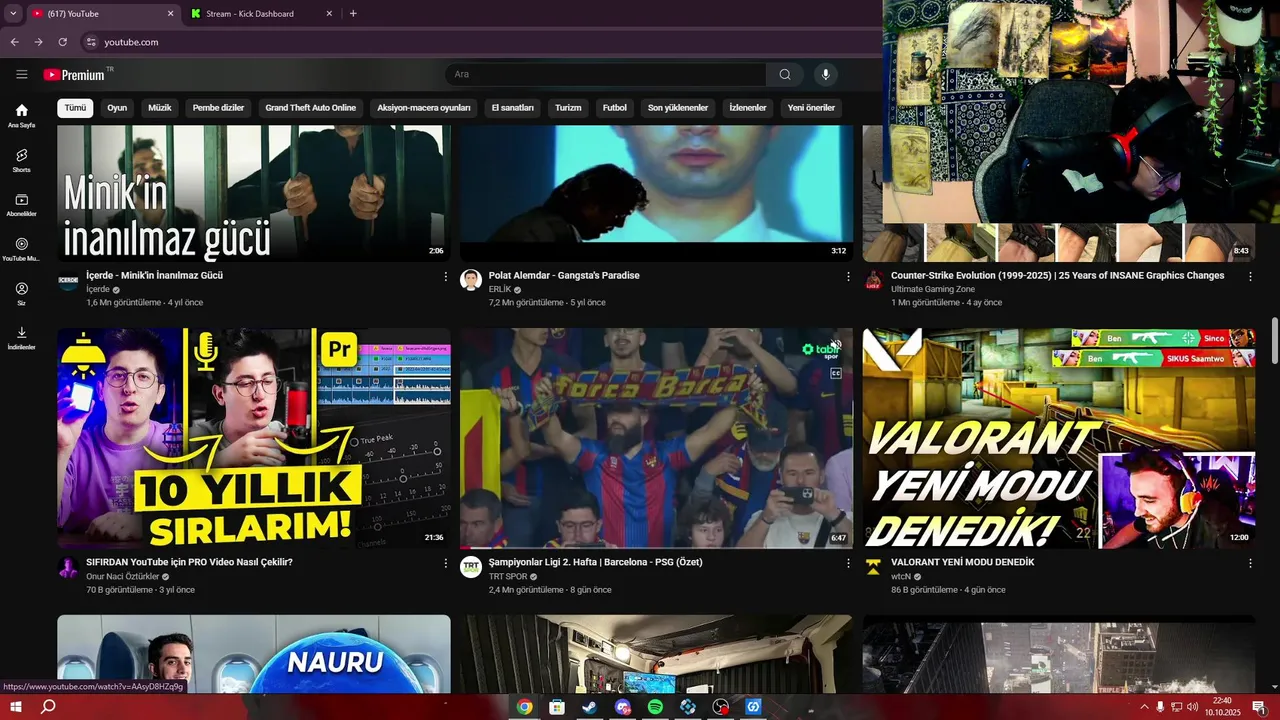This screenshot has width=1280, height=720.
Task: Open the Windows Start menu
Action: pyautogui.click(x=15, y=707)
